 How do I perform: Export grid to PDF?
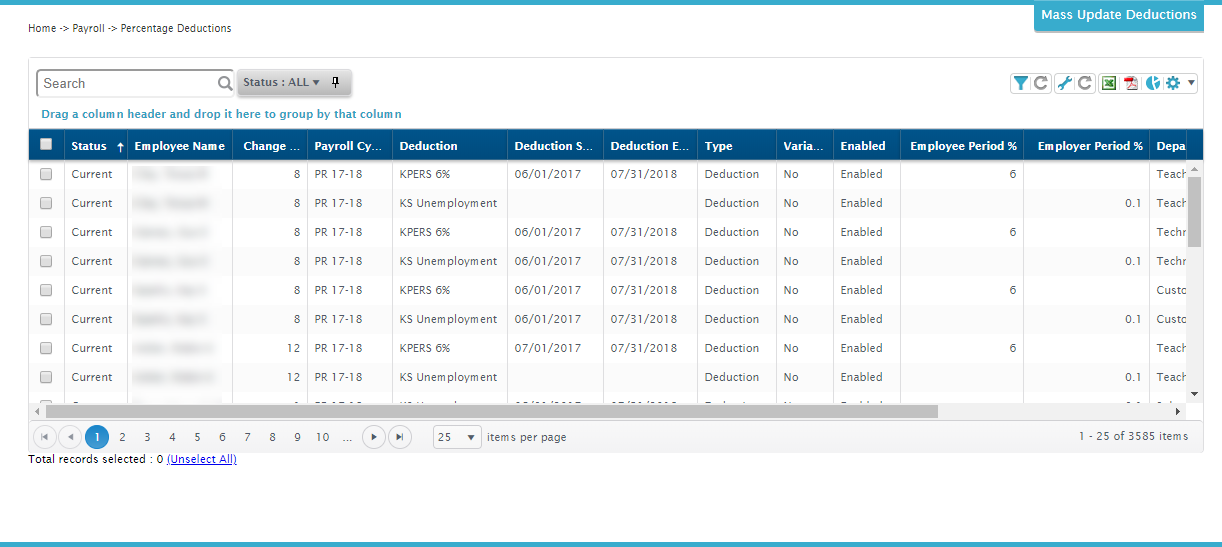point(1131,83)
